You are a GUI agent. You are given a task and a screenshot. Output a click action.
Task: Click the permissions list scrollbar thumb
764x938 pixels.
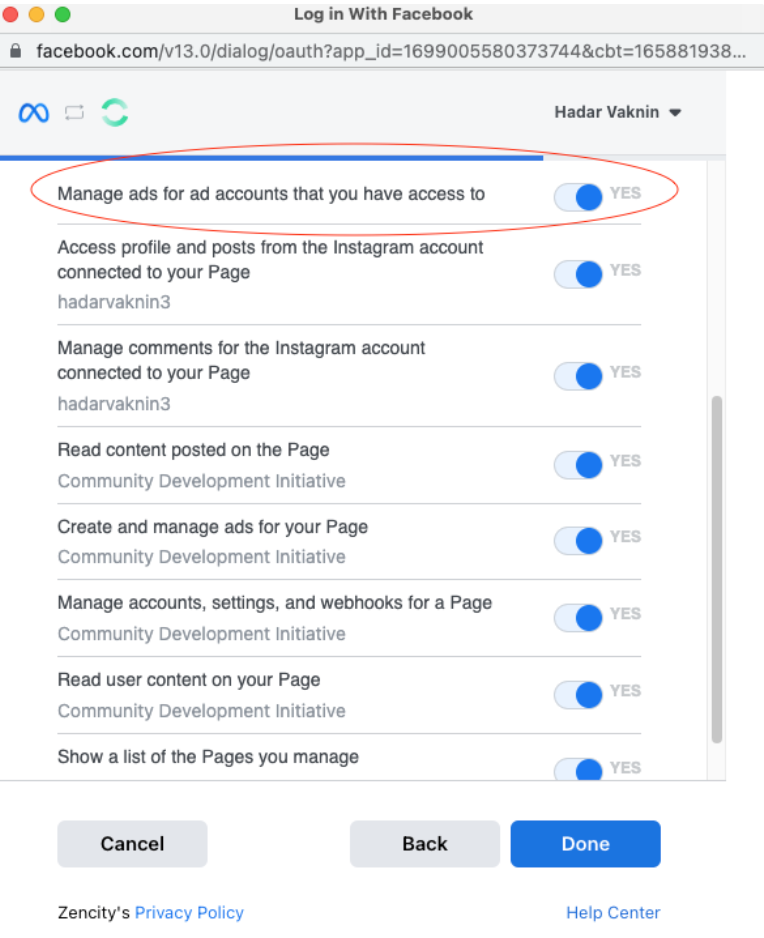(717, 570)
